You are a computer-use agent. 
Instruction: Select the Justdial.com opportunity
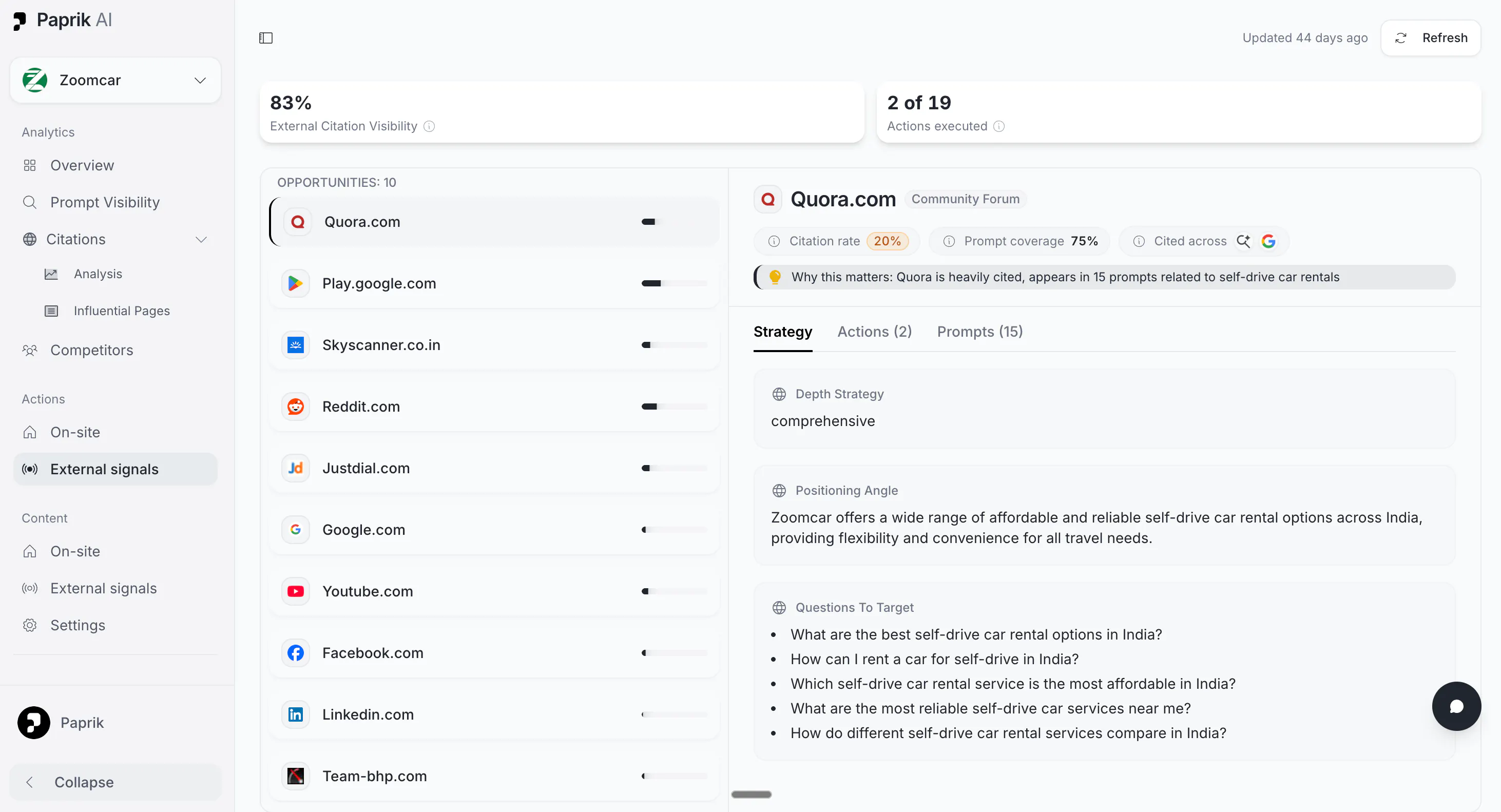pos(494,468)
